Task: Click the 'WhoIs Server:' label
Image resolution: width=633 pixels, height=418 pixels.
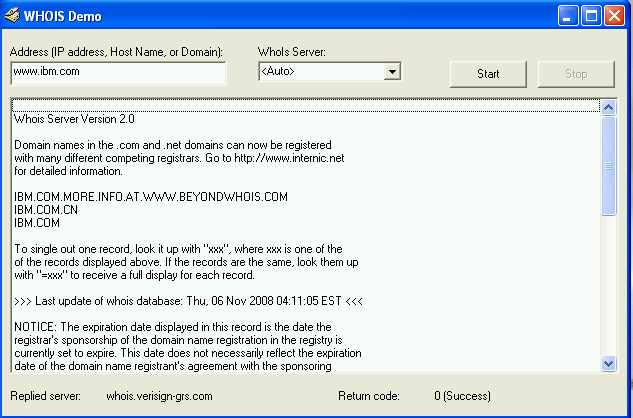Action: (x=291, y=52)
